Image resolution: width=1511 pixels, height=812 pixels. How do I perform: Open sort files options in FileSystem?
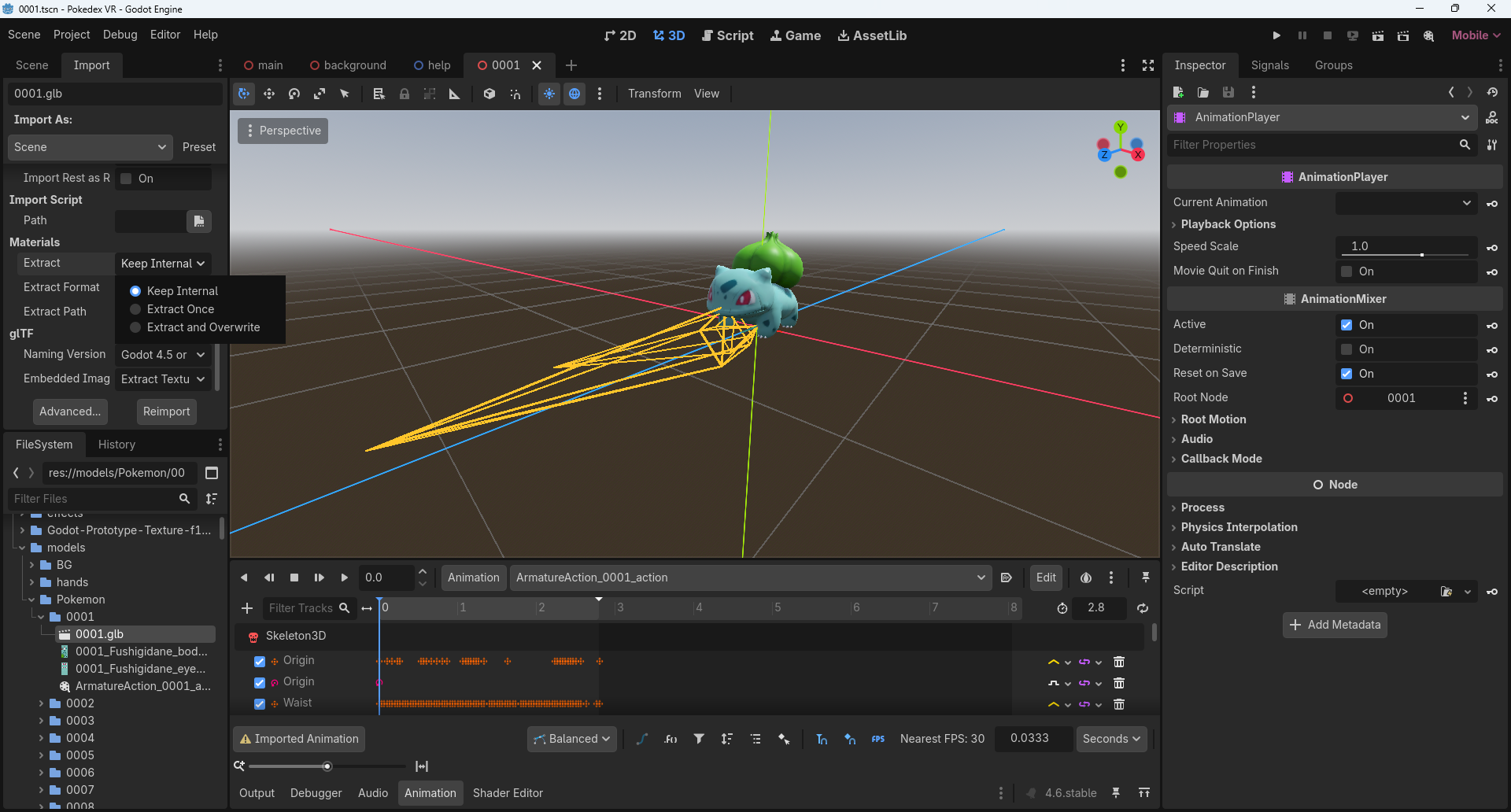[212, 499]
